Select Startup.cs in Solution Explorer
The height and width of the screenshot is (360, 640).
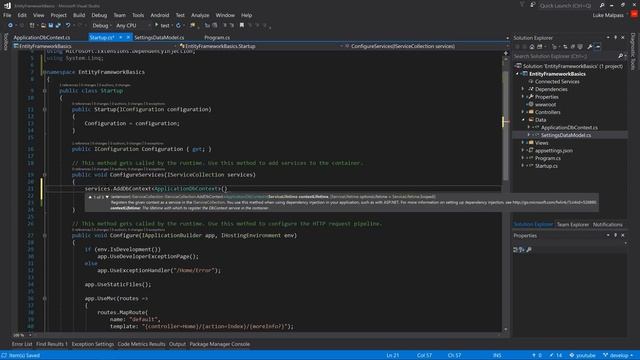point(546,166)
